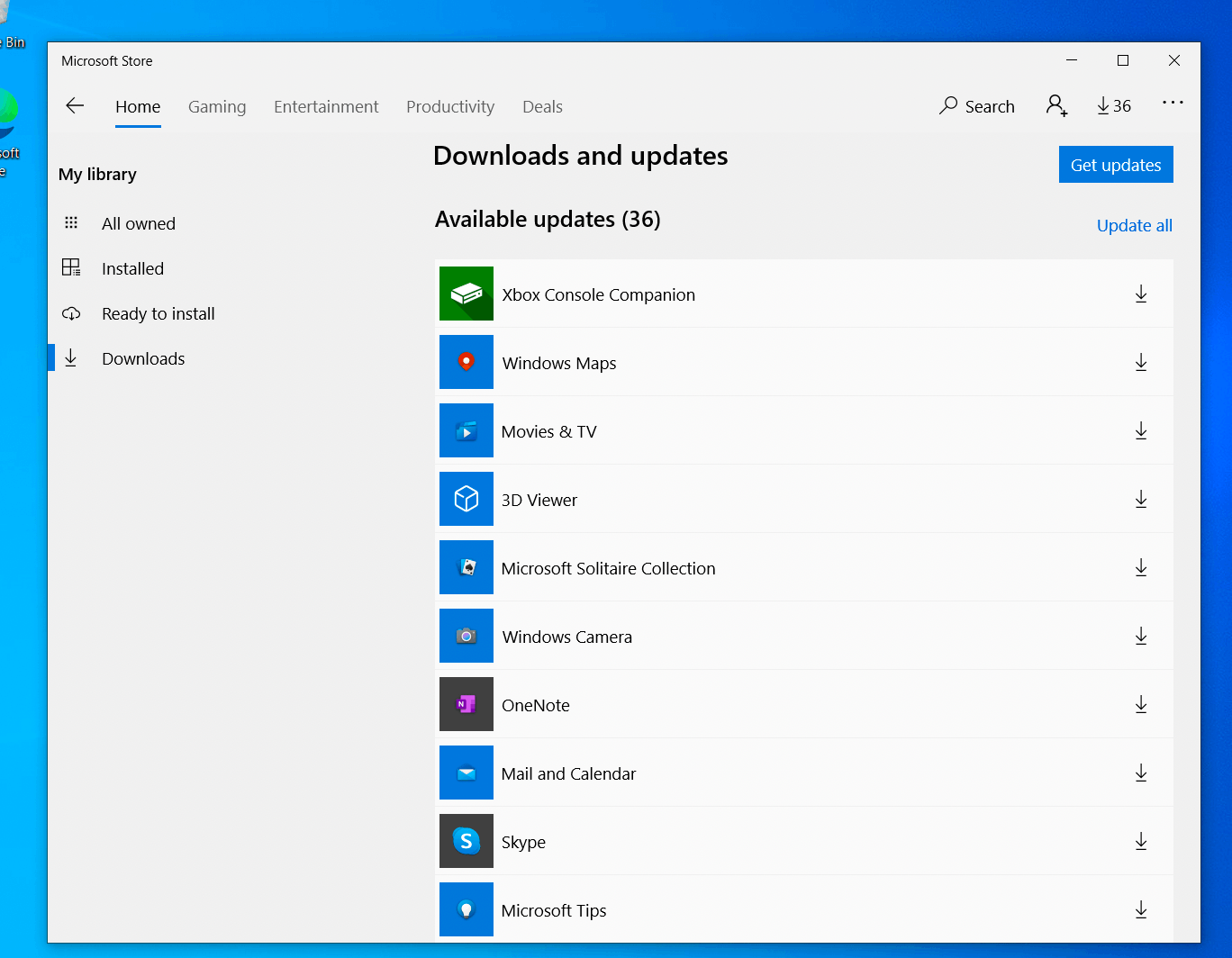The width and height of the screenshot is (1232, 958).
Task: Open the Windows Maps name text
Action: tap(559, 363)
